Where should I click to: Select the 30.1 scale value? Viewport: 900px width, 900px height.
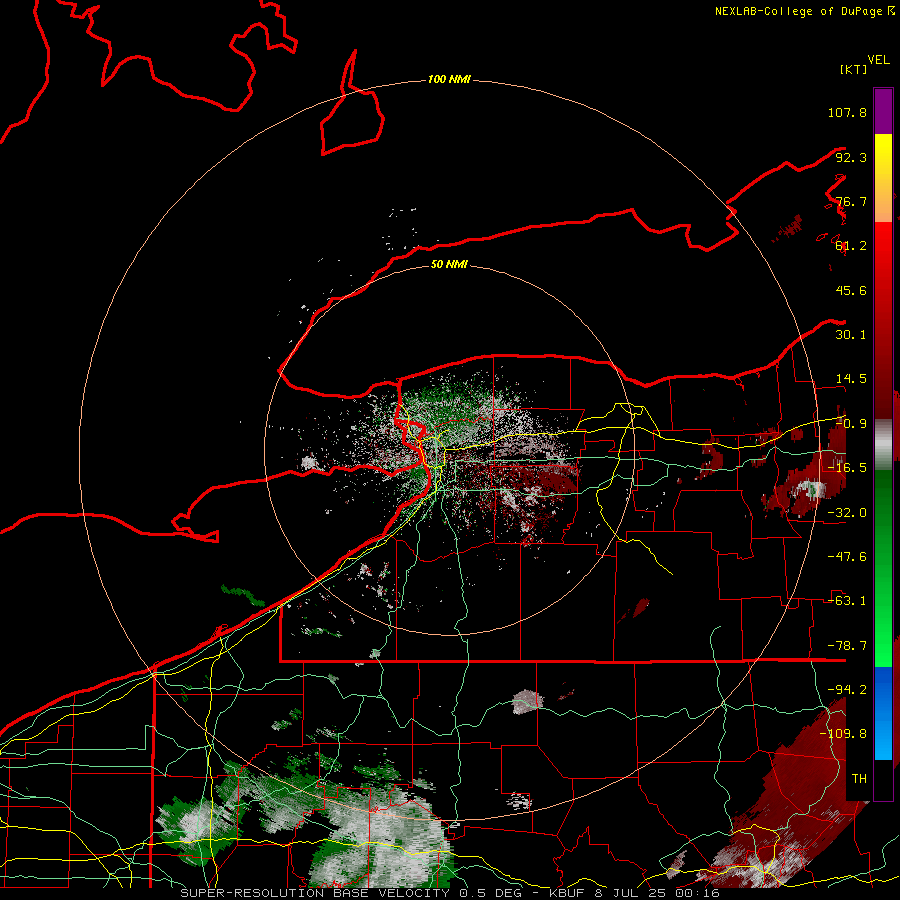851,335
